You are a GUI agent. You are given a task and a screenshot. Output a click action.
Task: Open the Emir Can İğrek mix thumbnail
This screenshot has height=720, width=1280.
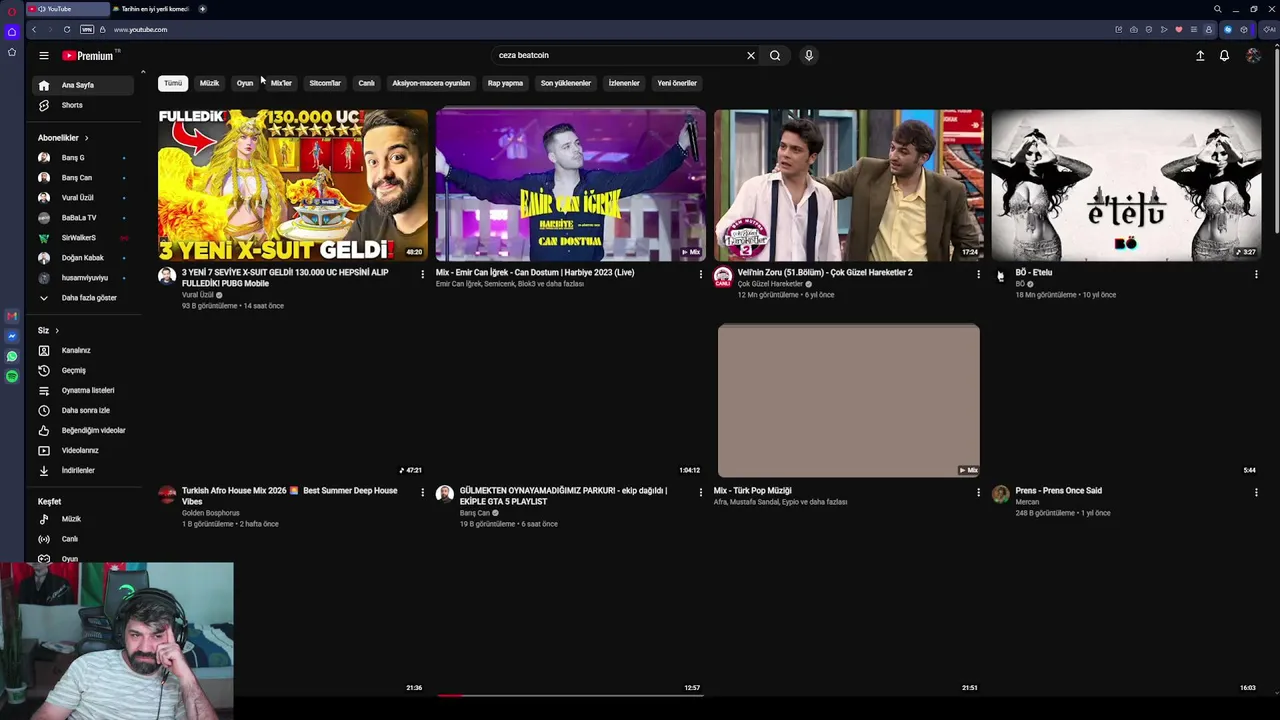point(571,185)
